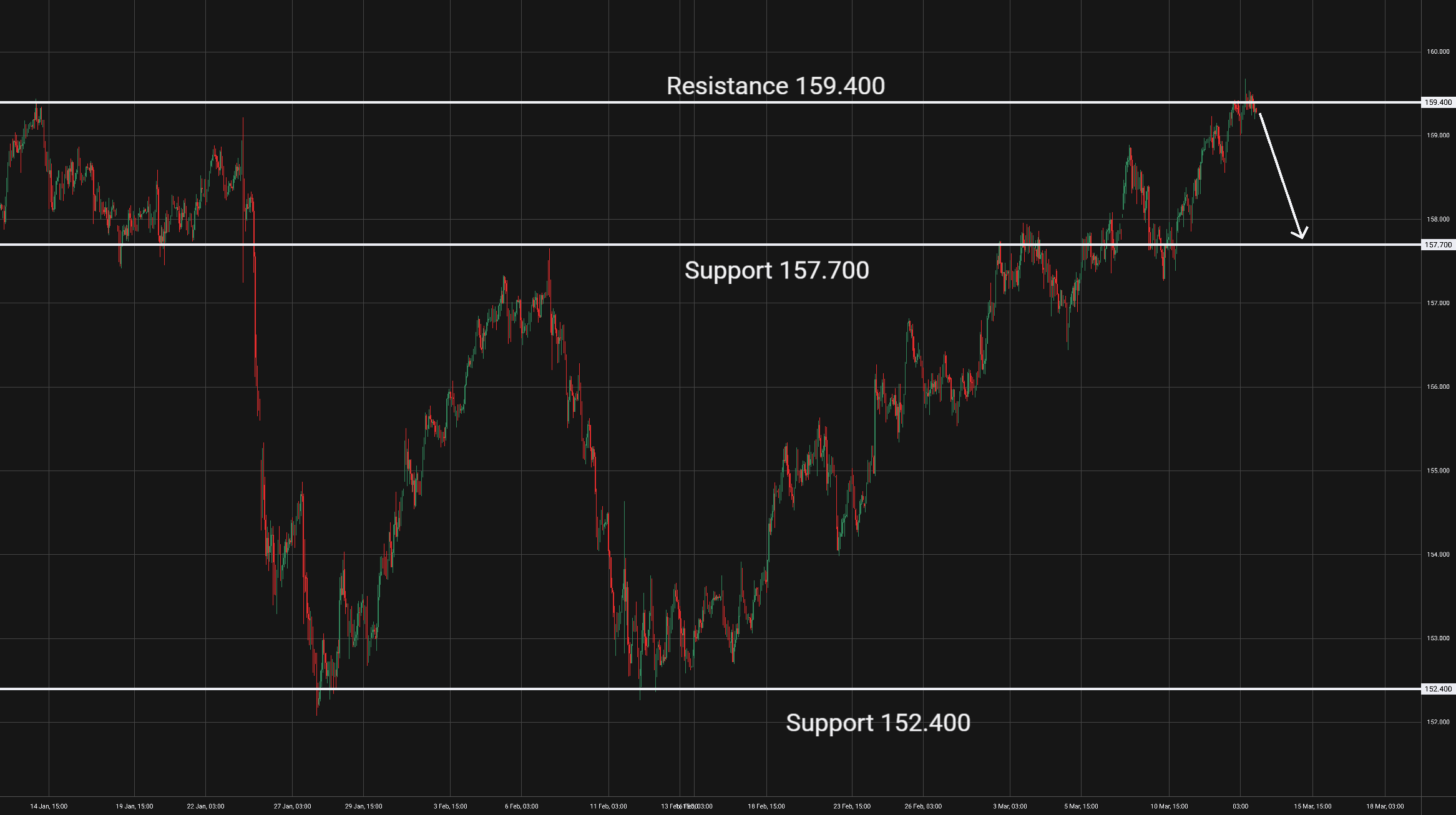
Task: Click the 152.000 price scale label
Action: pos(1438,722)
